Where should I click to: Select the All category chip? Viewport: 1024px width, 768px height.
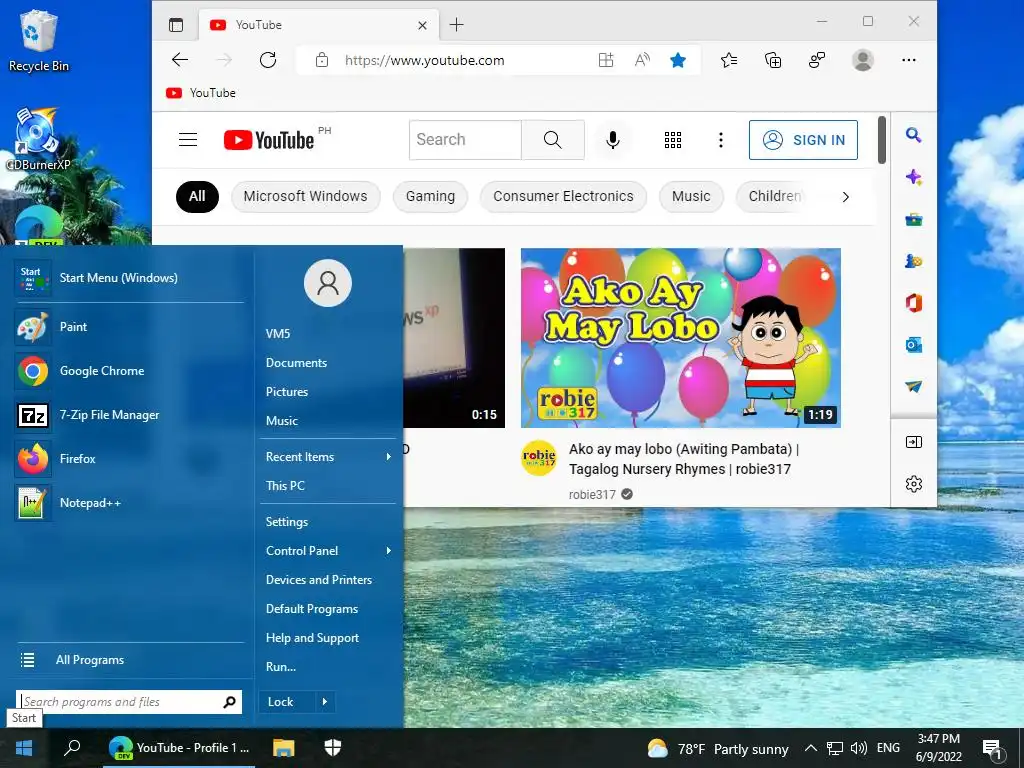(x=197, y=197)
